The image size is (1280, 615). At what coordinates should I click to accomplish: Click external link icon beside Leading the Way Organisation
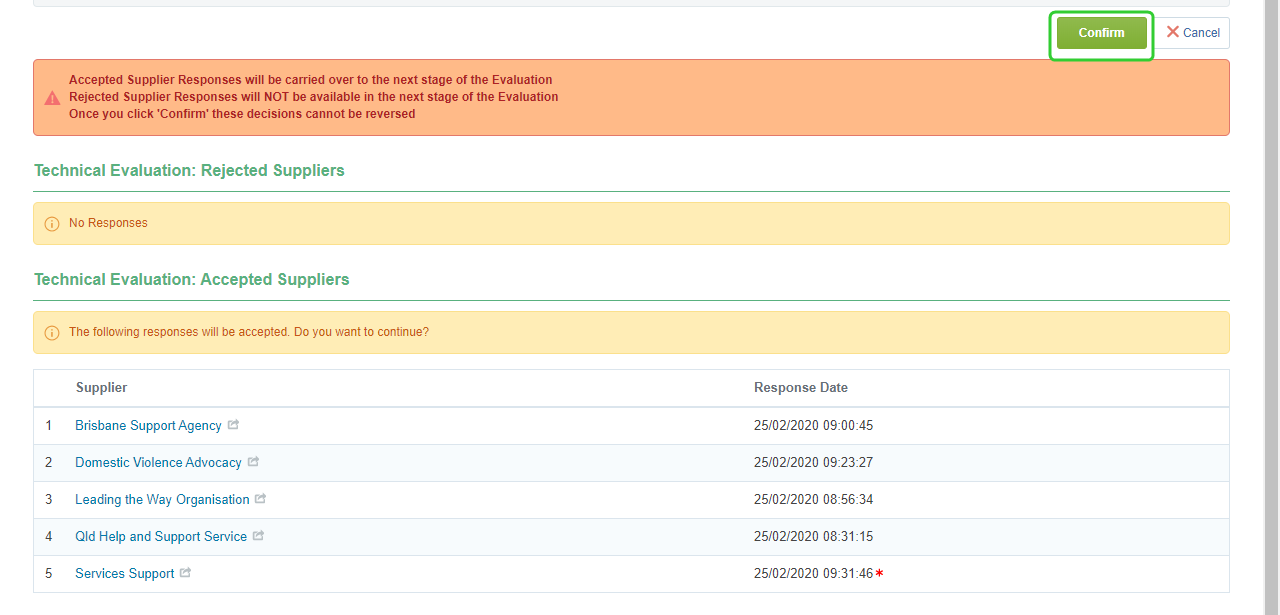click(x=261, y=499)
